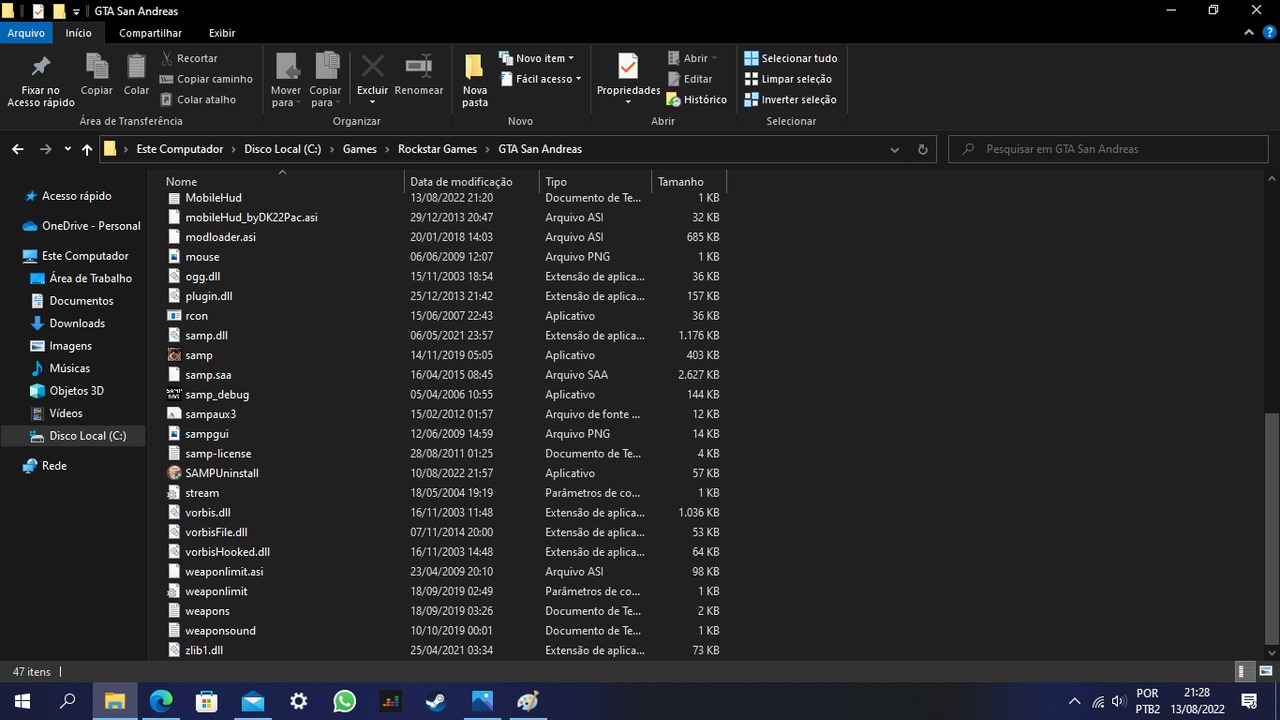Open Windows Settings gear in taskbar

coord(299,701)
